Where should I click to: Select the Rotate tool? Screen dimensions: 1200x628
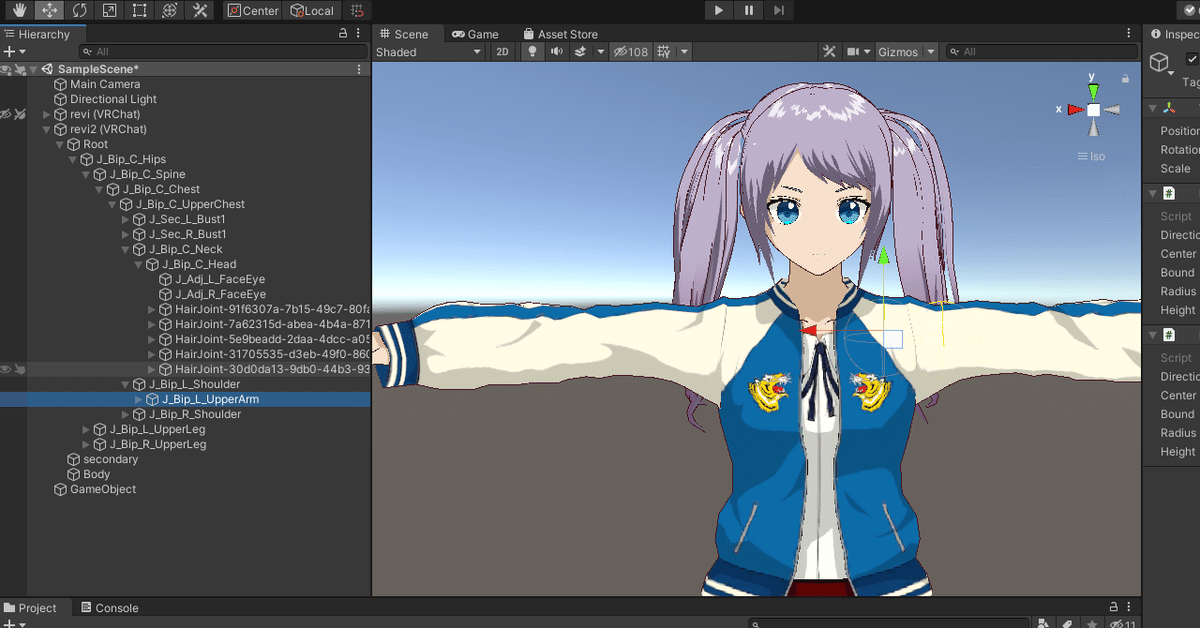coord(79,11)
